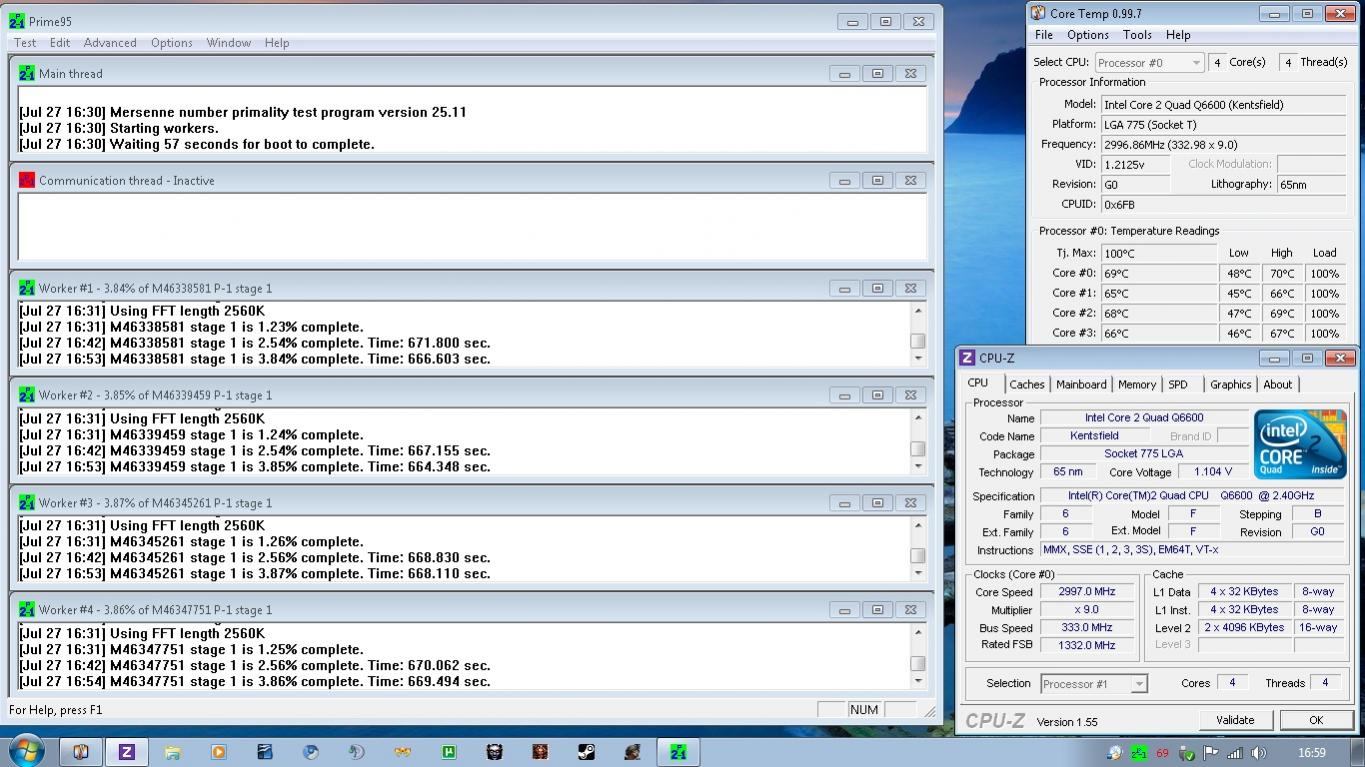The height and width of the screenshot is (767, 1365).
Task: Click the Intel Core 2 Quad logo
Action: [x=1299, y=444]
